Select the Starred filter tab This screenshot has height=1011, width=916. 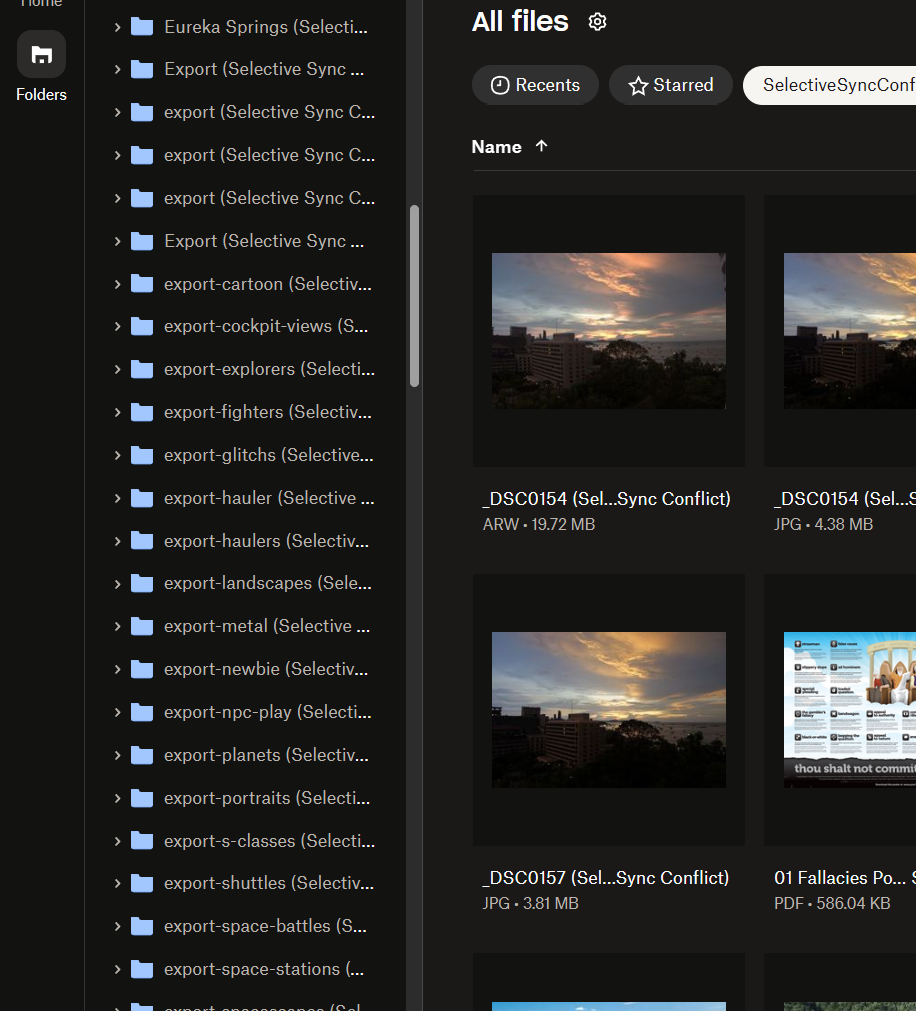point(670,85)
